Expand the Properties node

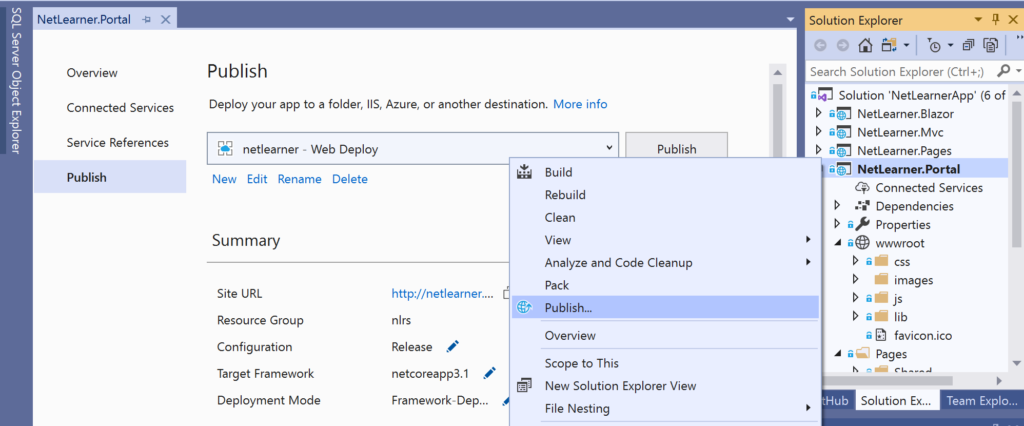pyautogui.click(x=837, y=224)
